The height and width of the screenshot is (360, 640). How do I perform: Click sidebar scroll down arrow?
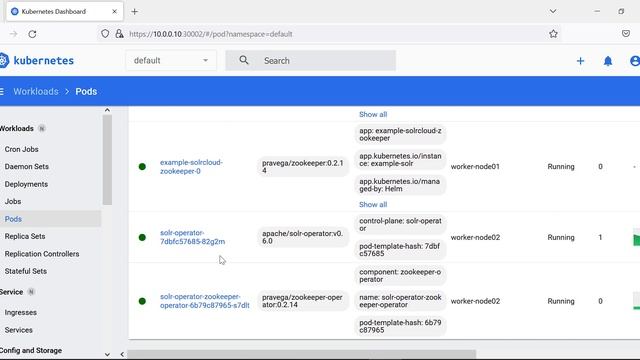pos(107,354)
